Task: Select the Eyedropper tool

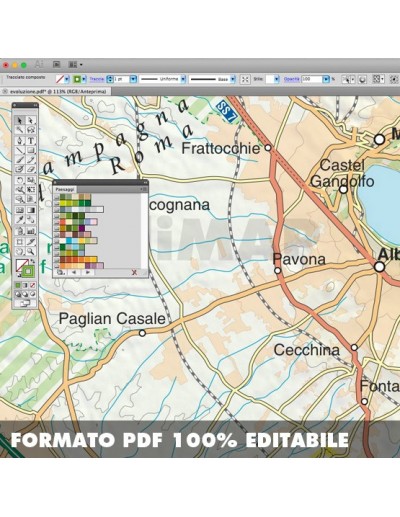Action: 20,220
